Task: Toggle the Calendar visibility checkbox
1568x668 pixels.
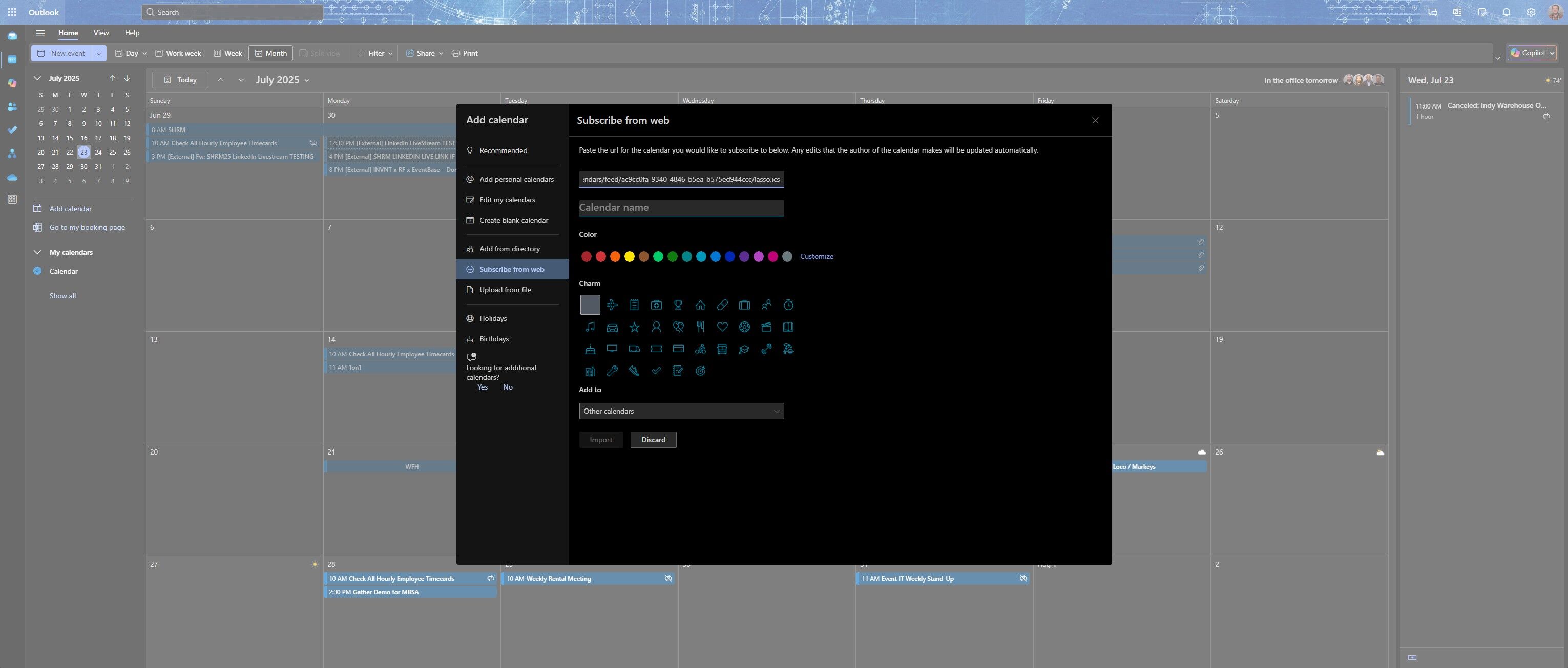Action: [37, 271]
